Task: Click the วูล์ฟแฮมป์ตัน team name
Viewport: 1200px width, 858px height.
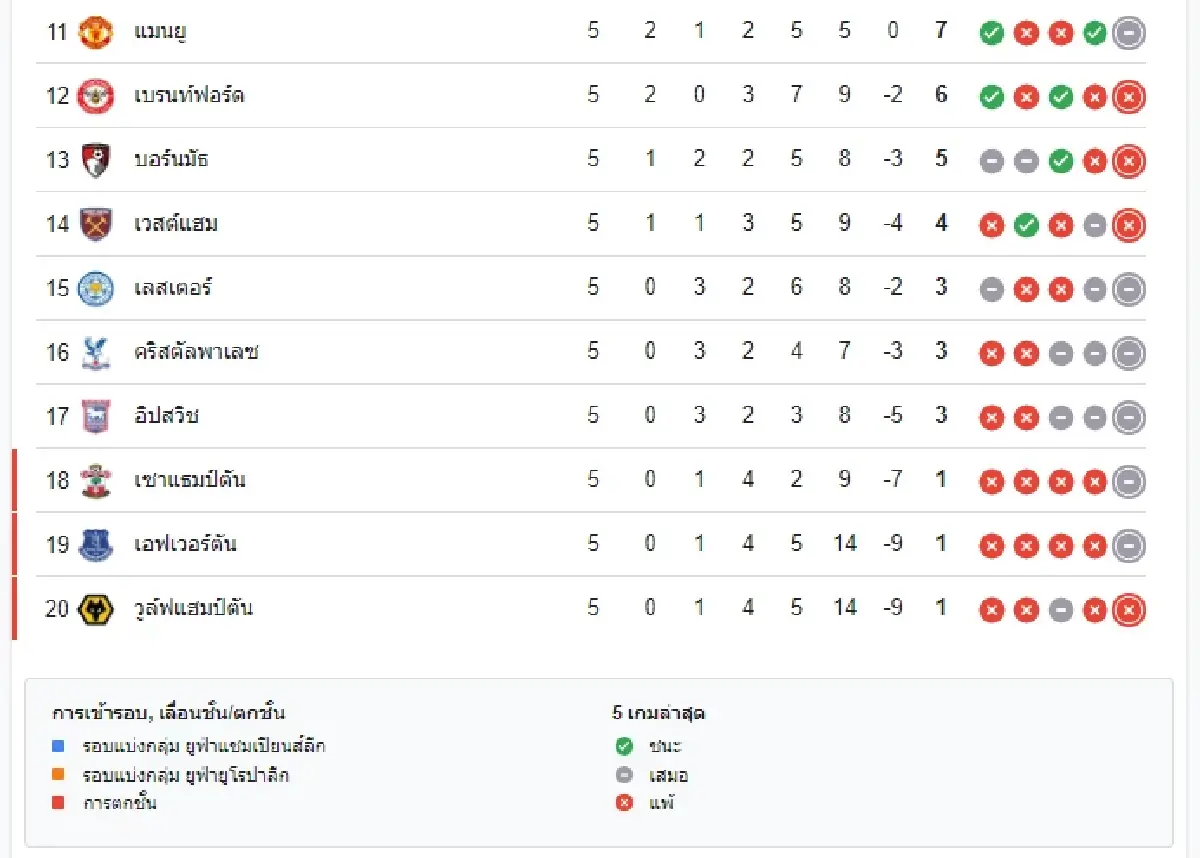Action: pyautogui.click(x=193, y=608)
